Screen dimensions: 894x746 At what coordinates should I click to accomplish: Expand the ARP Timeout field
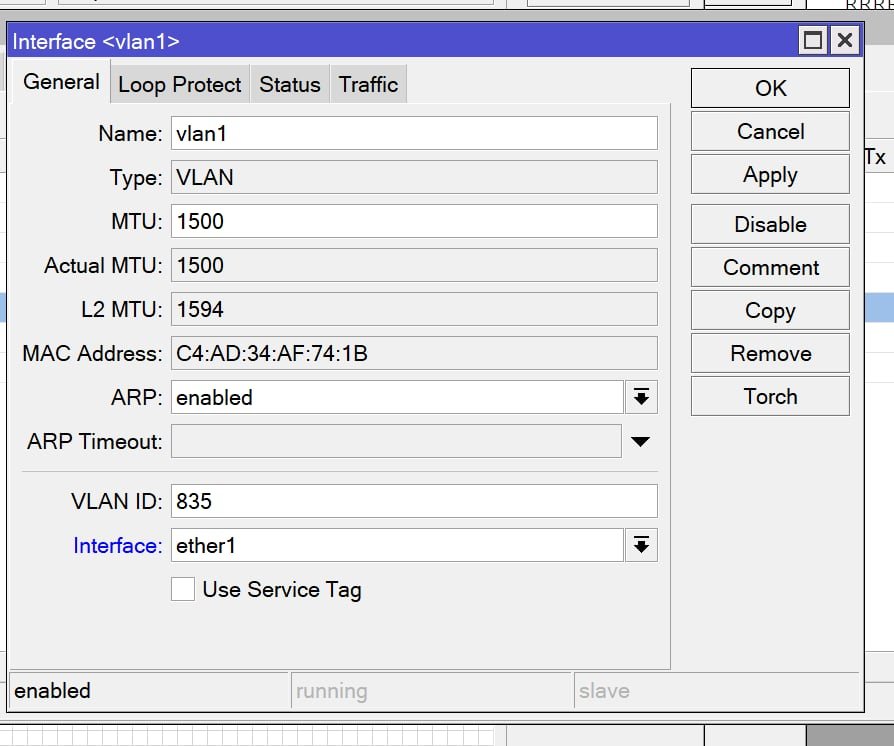click(641, 441)
